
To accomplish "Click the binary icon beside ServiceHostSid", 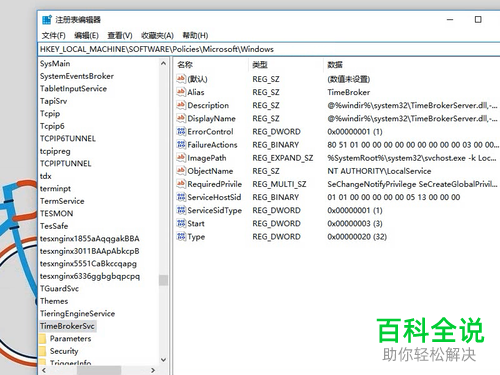I will pos(181,197).
